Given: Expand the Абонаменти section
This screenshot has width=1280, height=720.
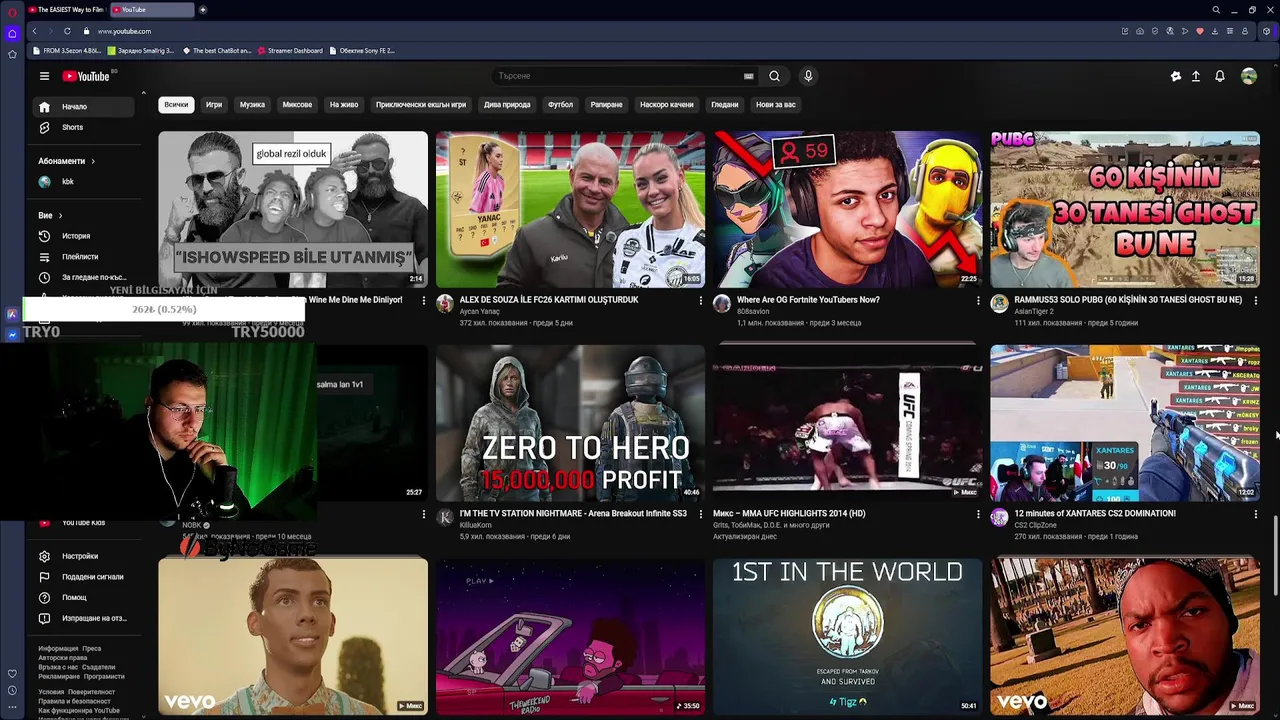Looking at the screenshot, I should pyautogui.click(x=67, y=161).
